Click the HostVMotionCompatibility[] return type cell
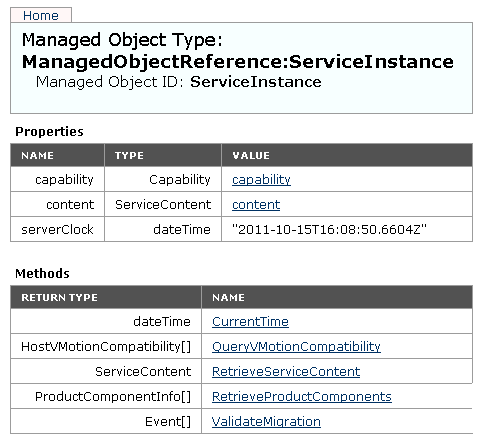Screen dimensions: 482x446 tap(106, 346)
